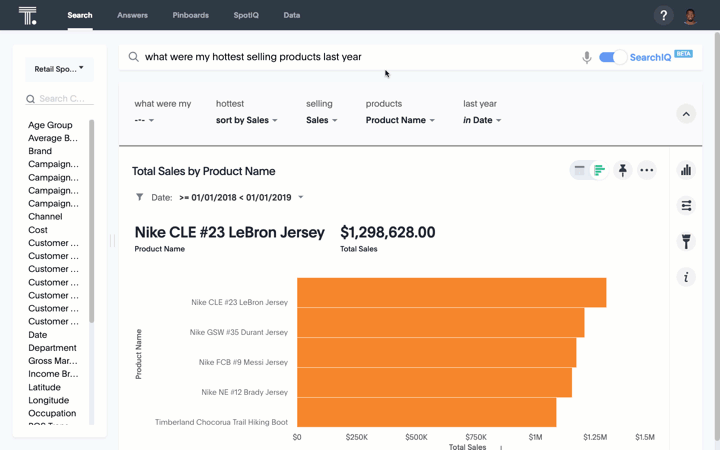Click the date range '>= 01/01/2018 < 01/01/2019'
The height and width of the screenshot is (450, 720).
pyautogui.click(x=235, y=197)
